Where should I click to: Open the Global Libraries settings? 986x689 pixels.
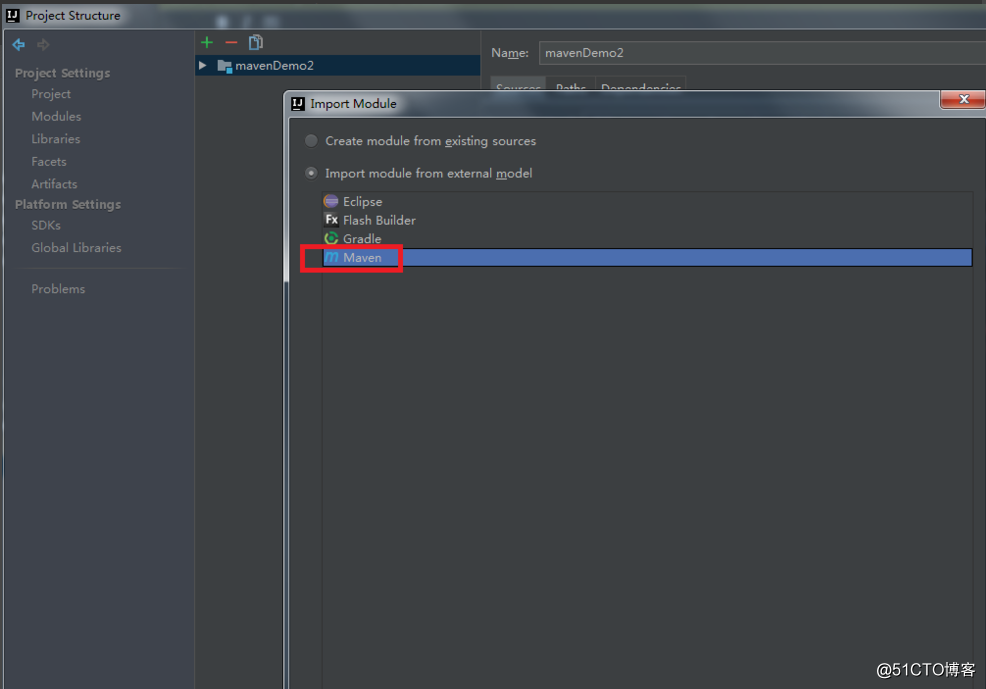(76, 248)
